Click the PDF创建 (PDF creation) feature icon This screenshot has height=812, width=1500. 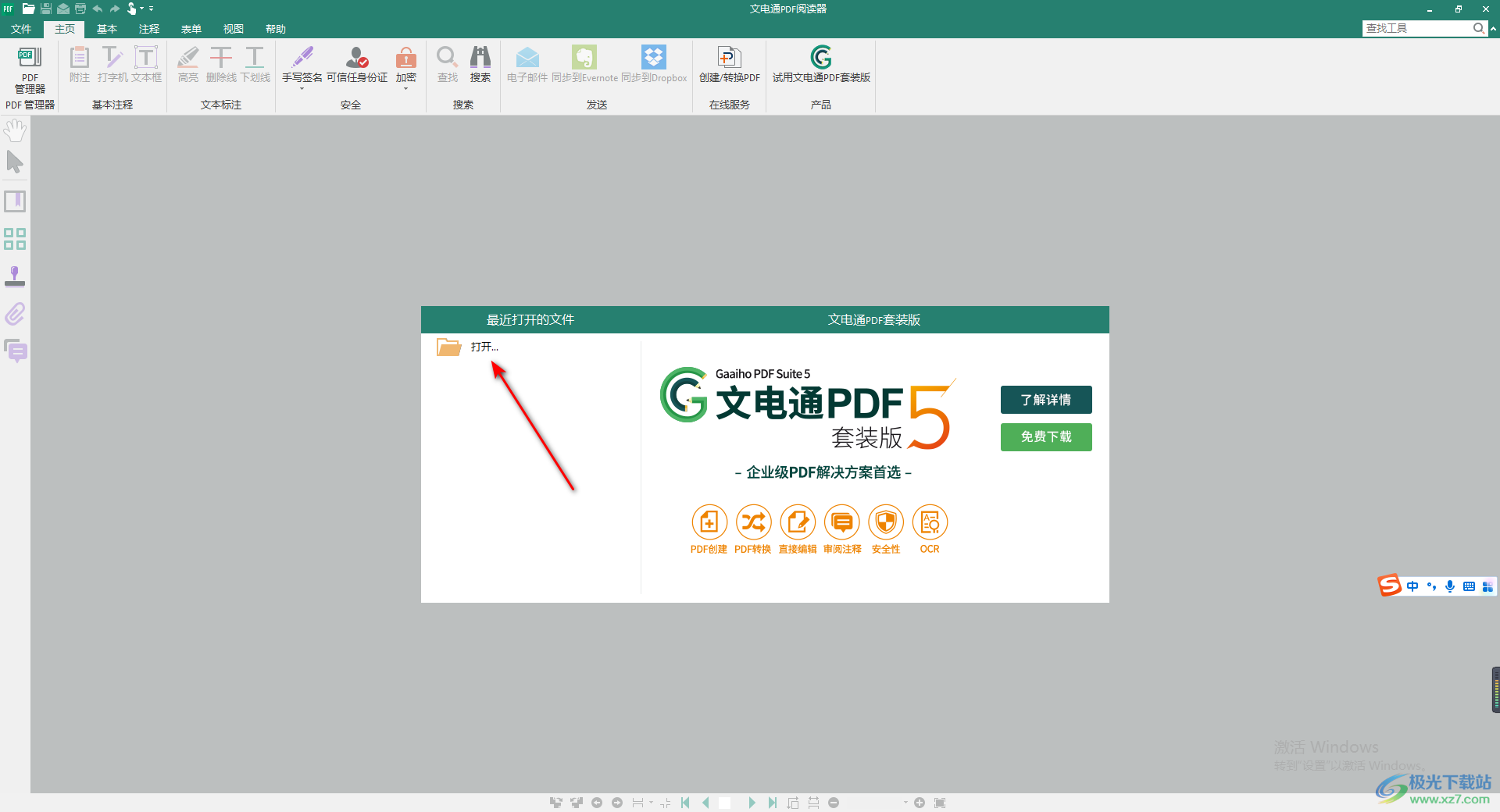coord(709,522)
